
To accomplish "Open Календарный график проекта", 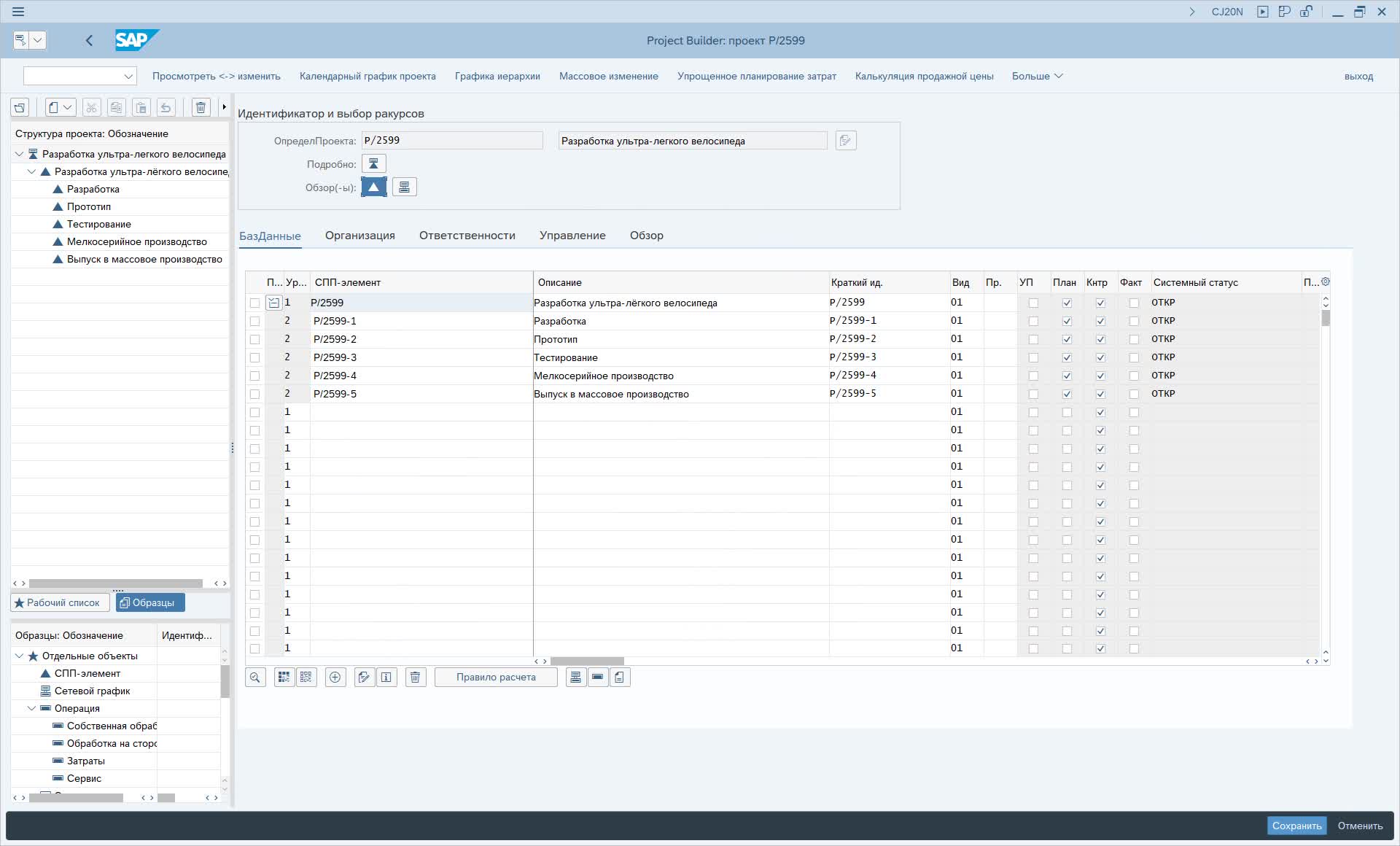I will [367, 76].
